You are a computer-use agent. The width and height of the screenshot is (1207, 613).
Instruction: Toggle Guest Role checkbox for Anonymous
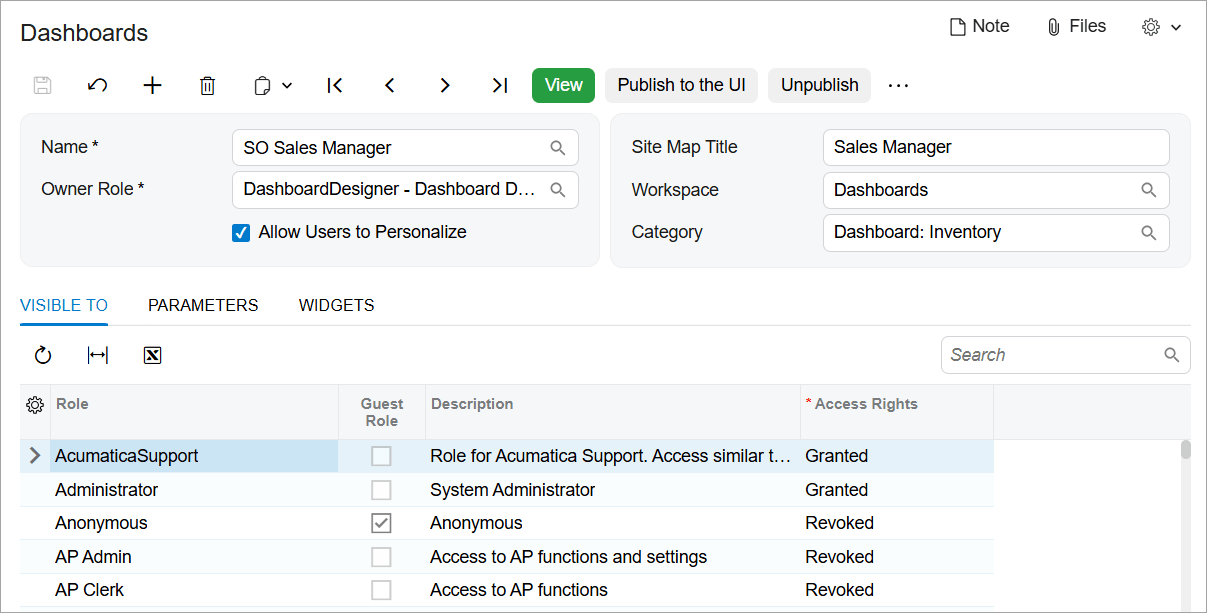pos(381,522)
